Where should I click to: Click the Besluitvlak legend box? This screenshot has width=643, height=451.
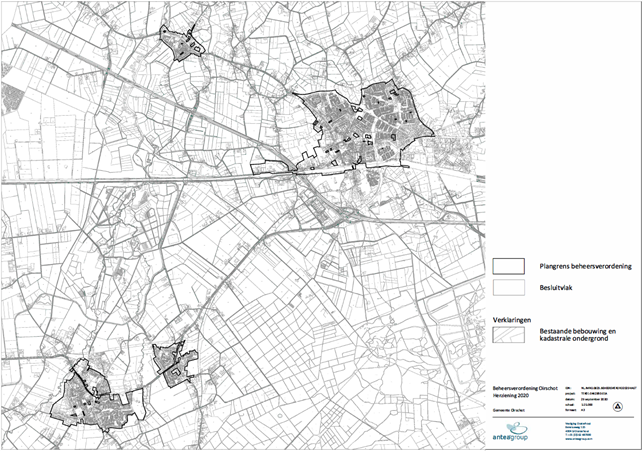tap(509, 286)
